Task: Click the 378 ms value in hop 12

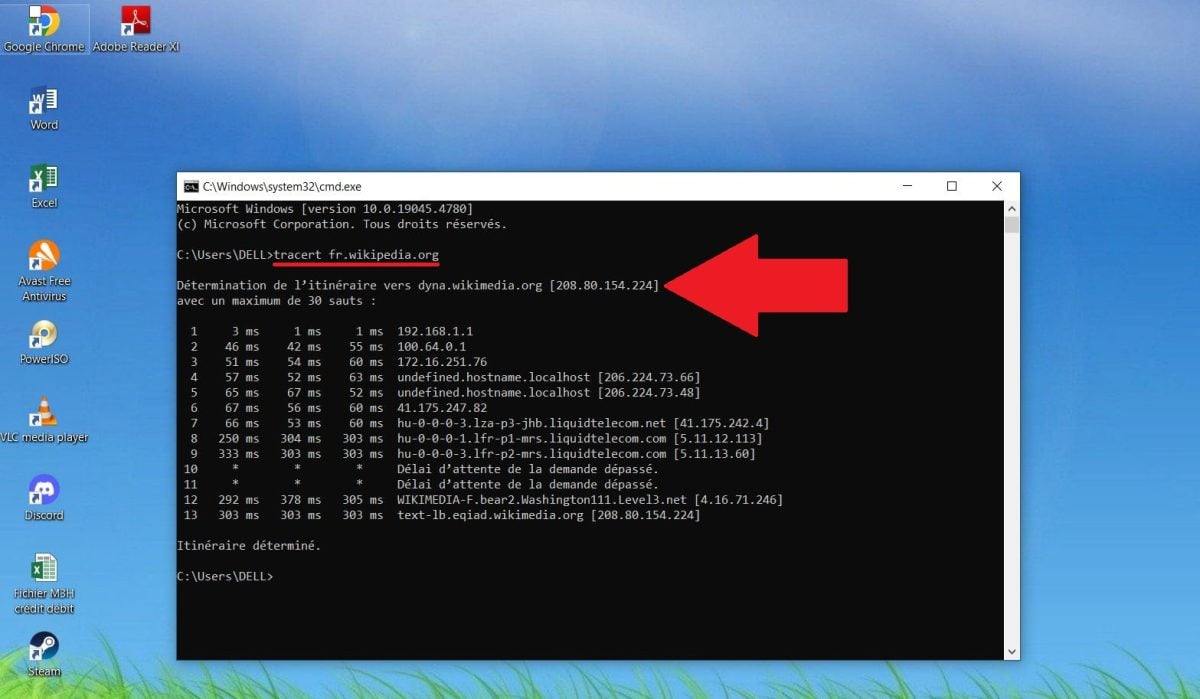Action: click(301, 500)
